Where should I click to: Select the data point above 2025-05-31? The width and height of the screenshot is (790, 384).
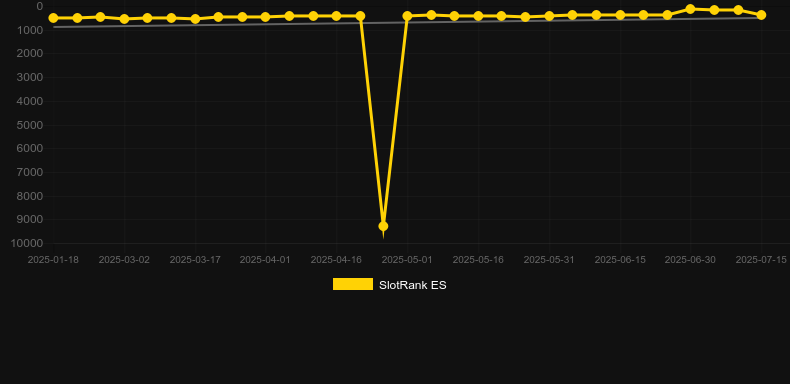point(549,16)
